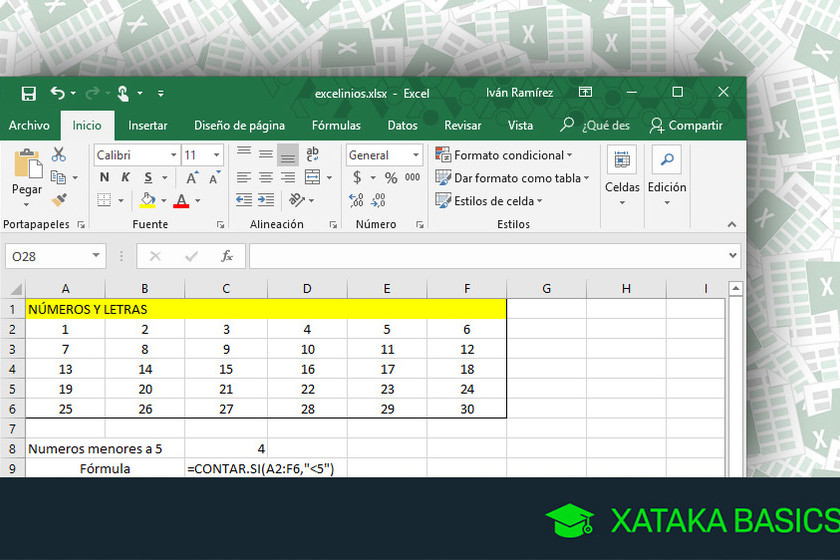Click the Copy icon
The image size is (840, 560).
click(58, 177)
